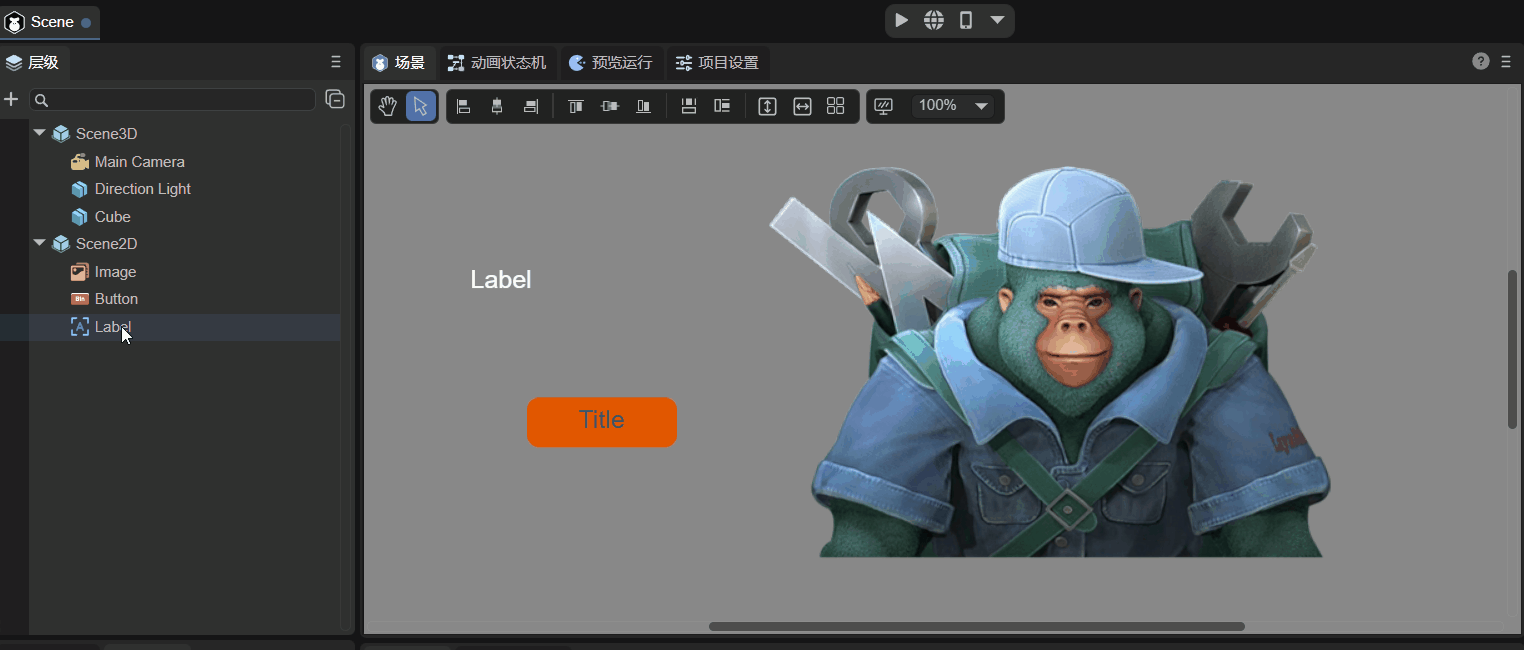The height and width of the screenshot is (650, 1524).
Task: Collapse the Scene3D tree node
Action: coord(40,133)
